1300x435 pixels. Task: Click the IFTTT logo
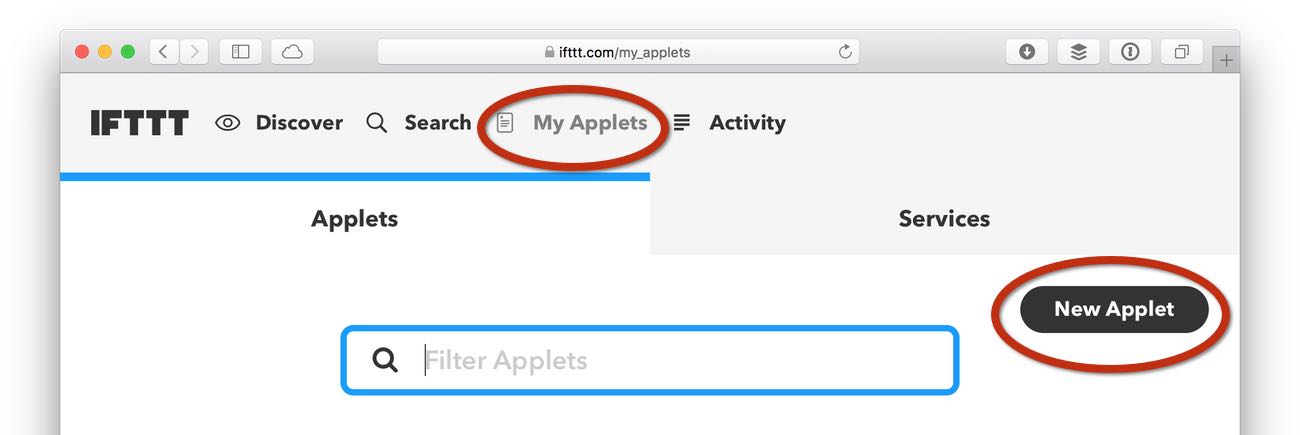click(x=139, y=123)
